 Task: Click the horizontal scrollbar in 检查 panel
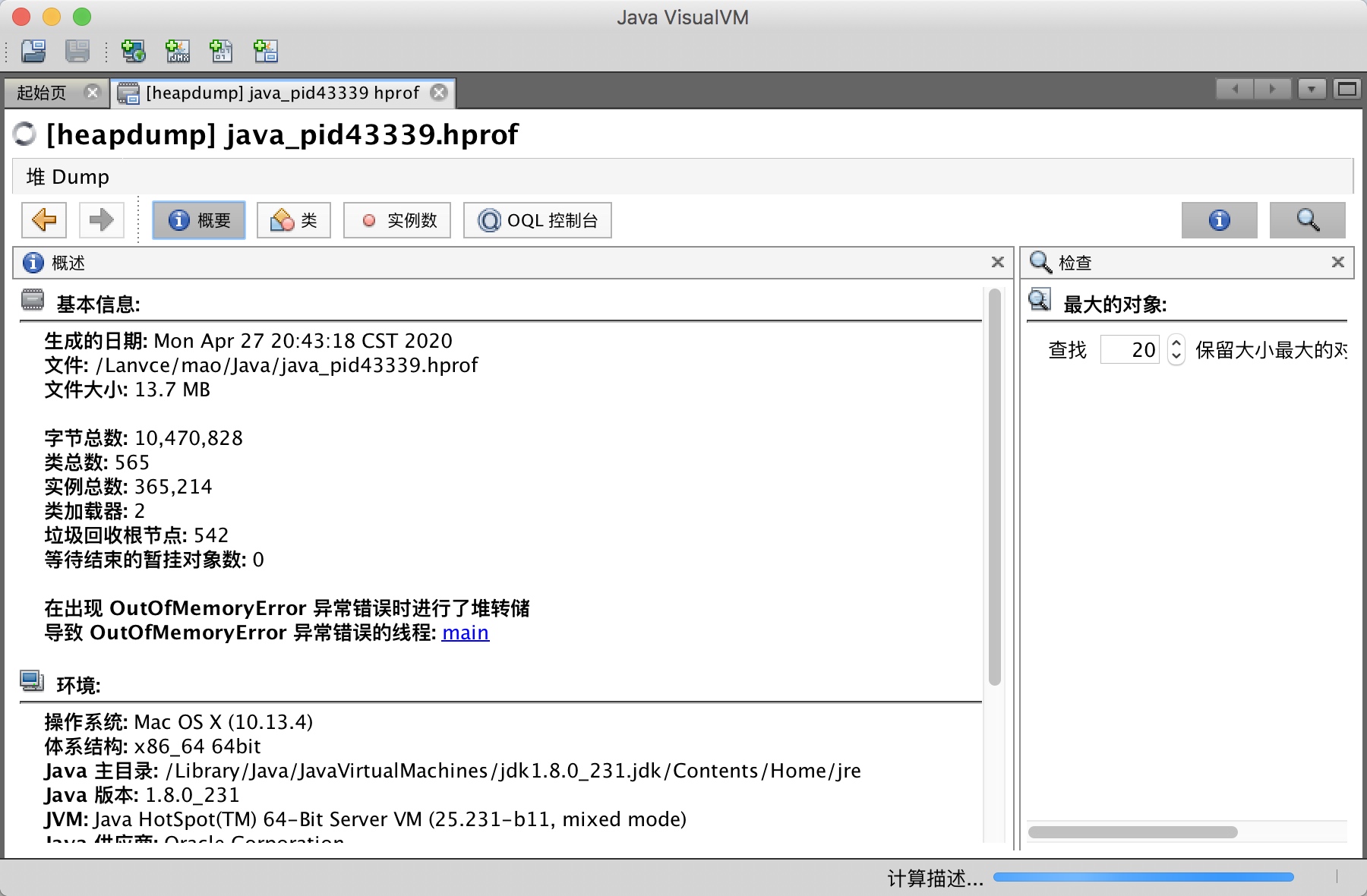pos(1132,832)
